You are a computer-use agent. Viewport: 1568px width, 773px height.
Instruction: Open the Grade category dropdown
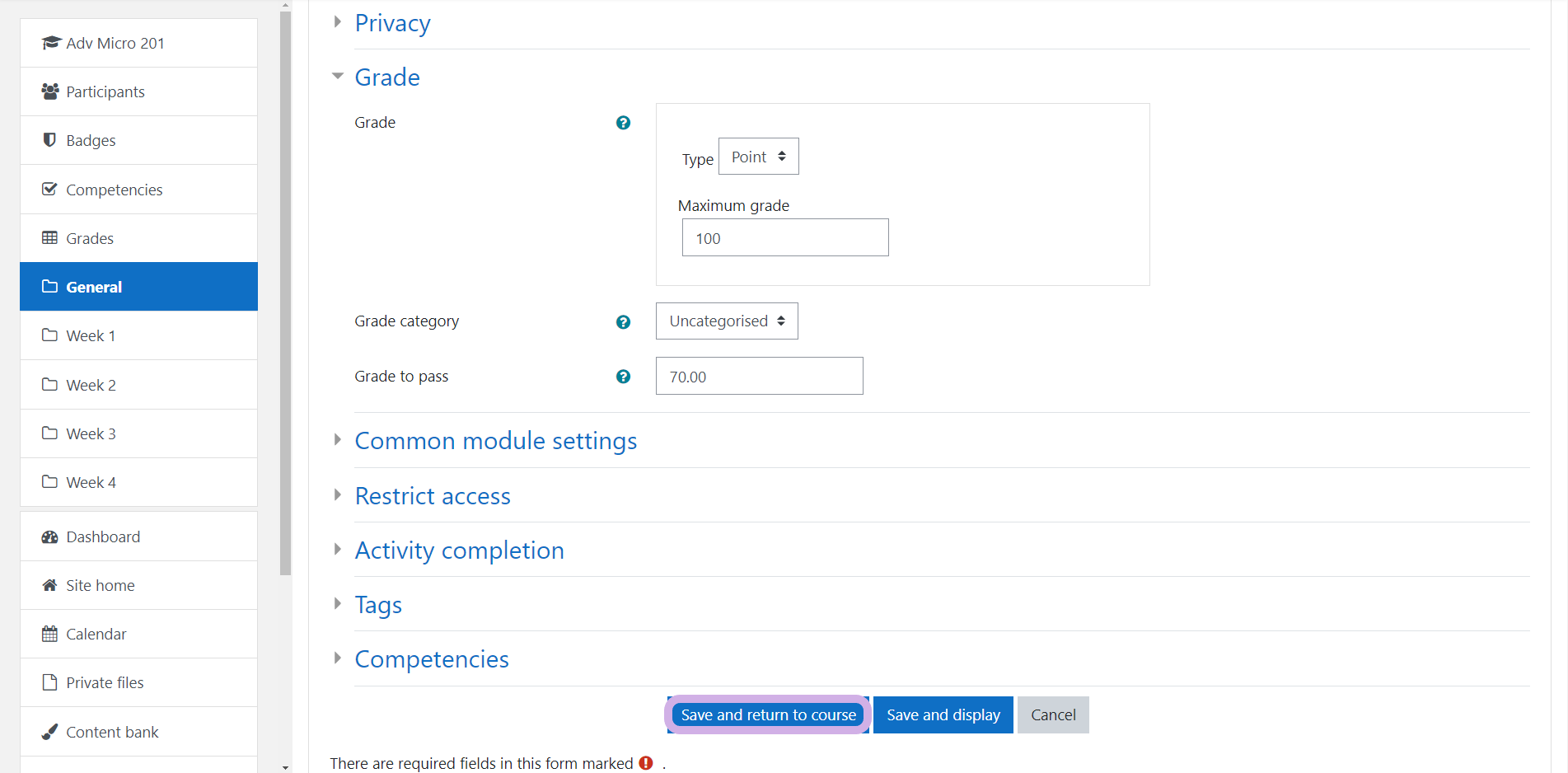pos(726,321)
